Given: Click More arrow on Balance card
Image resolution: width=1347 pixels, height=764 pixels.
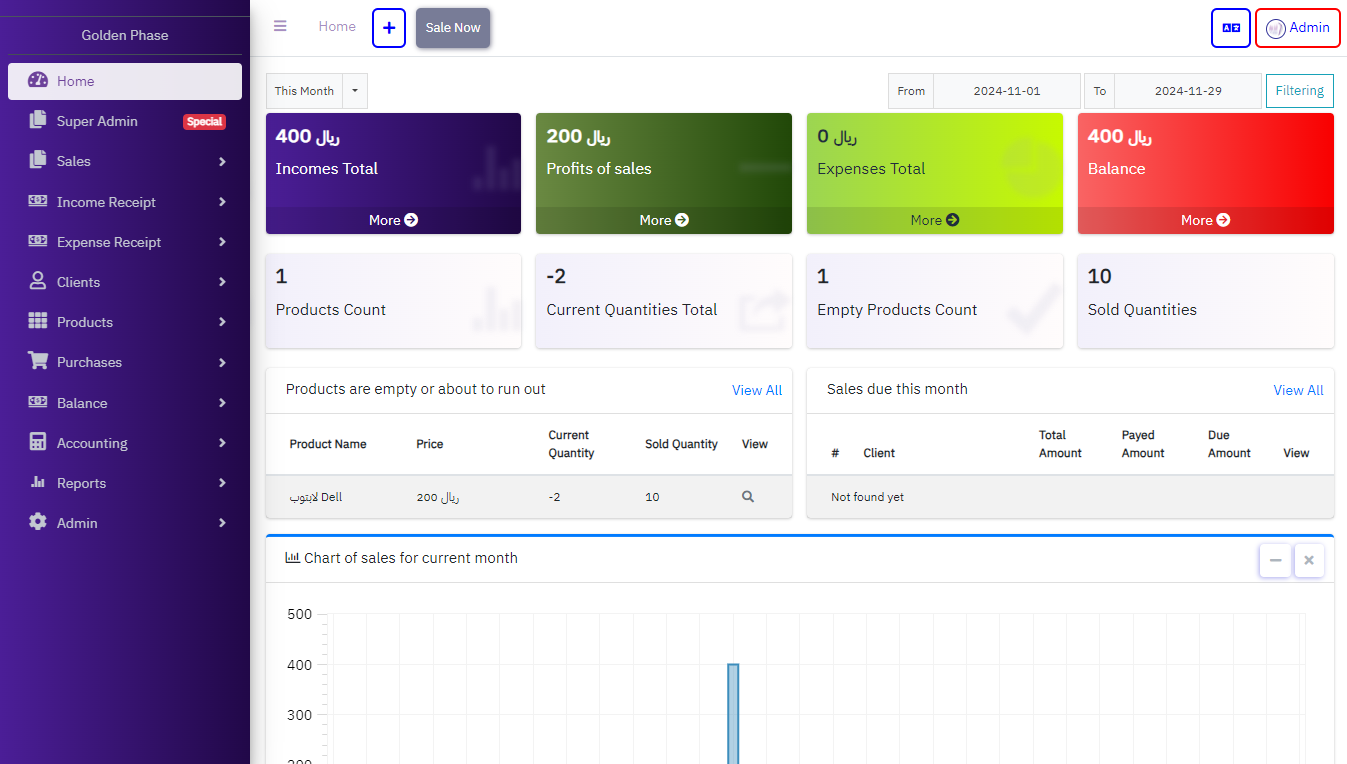Looking at the screenshot, I should click(1223, 220).
